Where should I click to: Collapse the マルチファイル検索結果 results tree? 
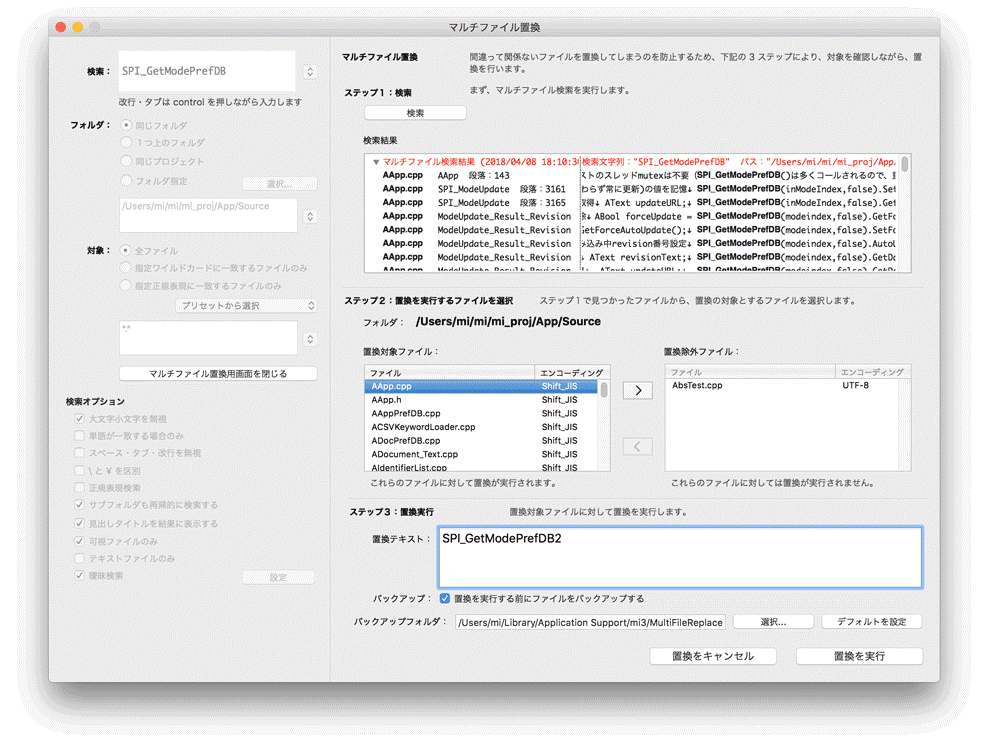376,162
